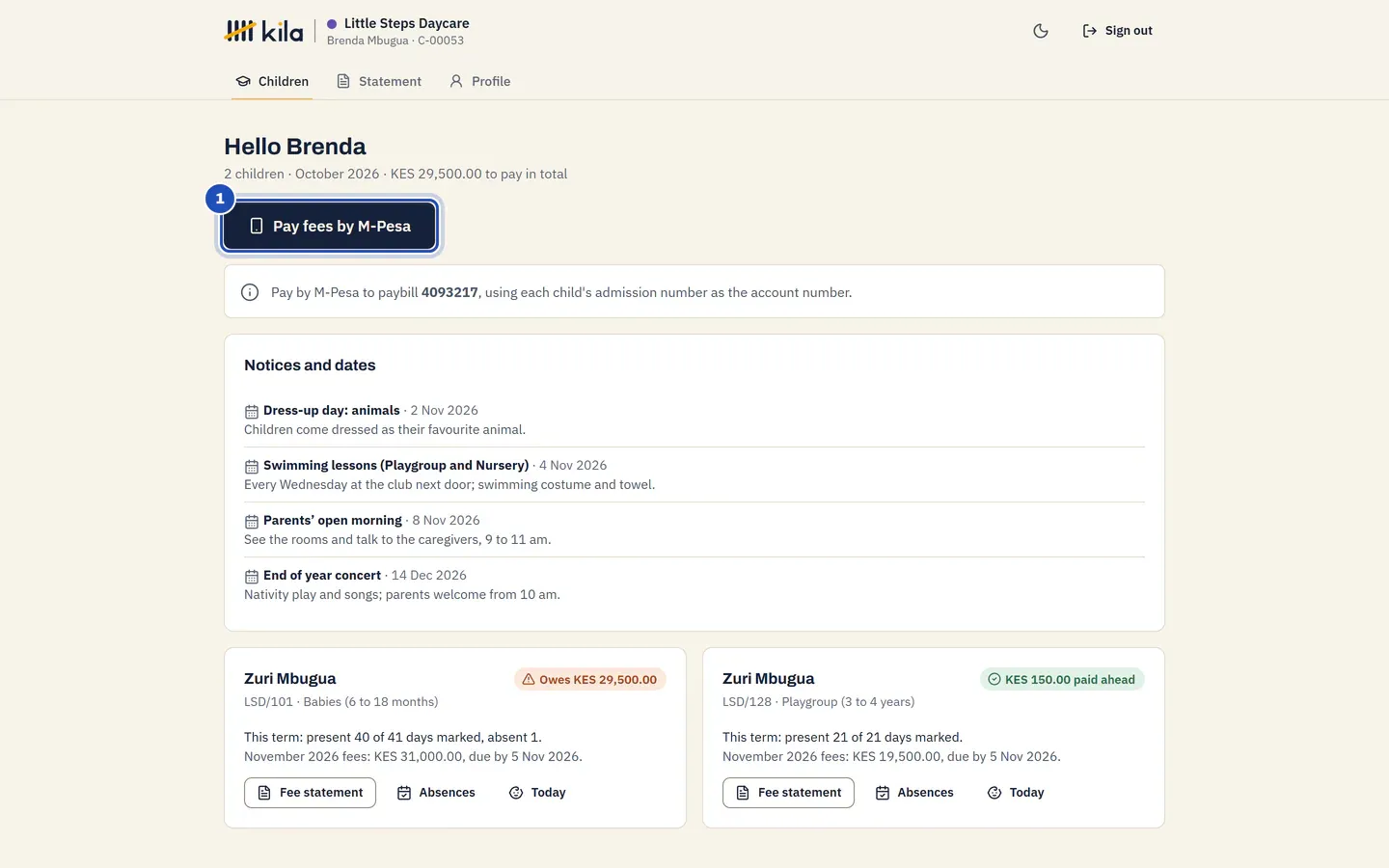Click calendar icon for Swimming lessons notice
The height and width of the screenshot is (868, 1389).
[251, 466]
